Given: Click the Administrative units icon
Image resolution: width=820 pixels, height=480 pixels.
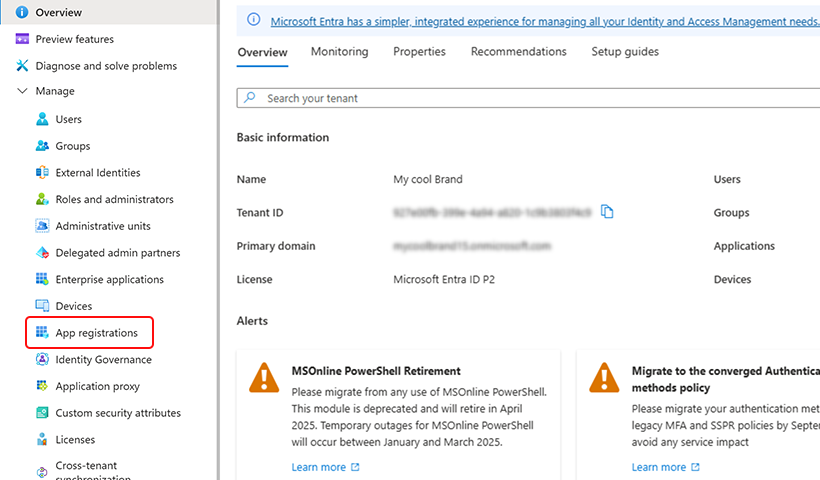Looking at the screenshot, I should [42, 225].
